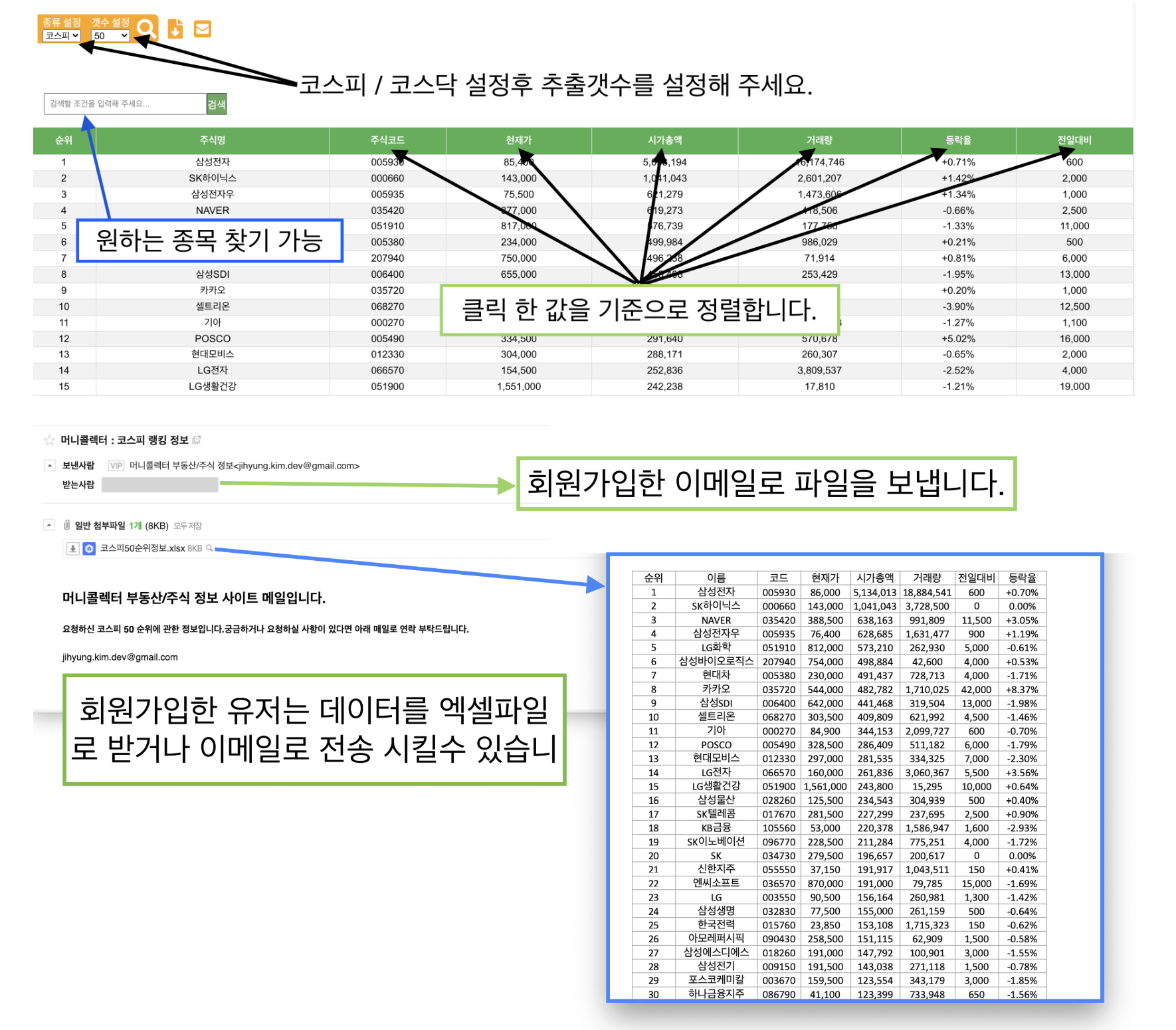Click the green 검색 button
The image size is (1176, 1030).
click(217, 104)
